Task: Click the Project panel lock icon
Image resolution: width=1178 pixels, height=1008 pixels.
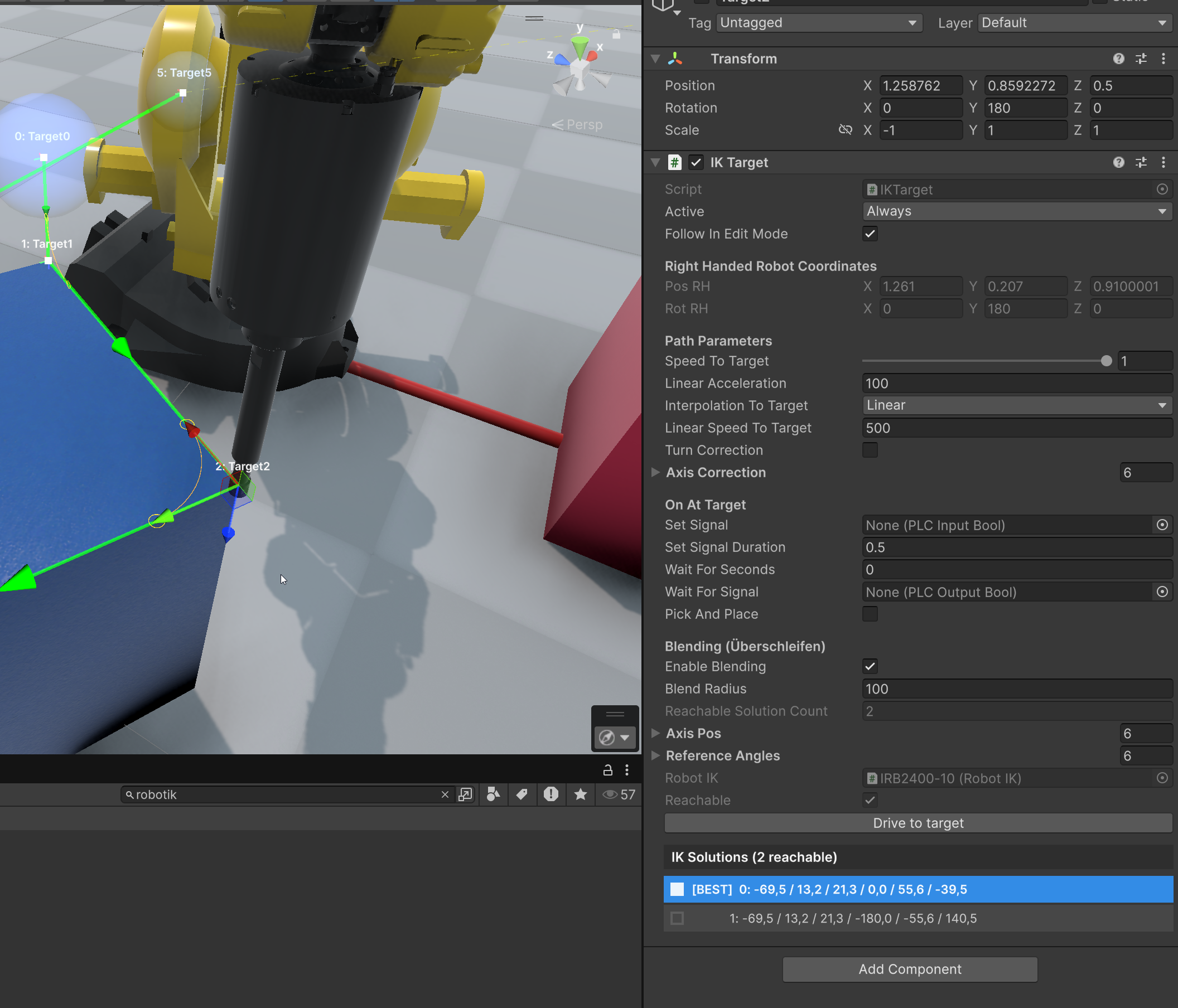Action: [x=607, y=770]
